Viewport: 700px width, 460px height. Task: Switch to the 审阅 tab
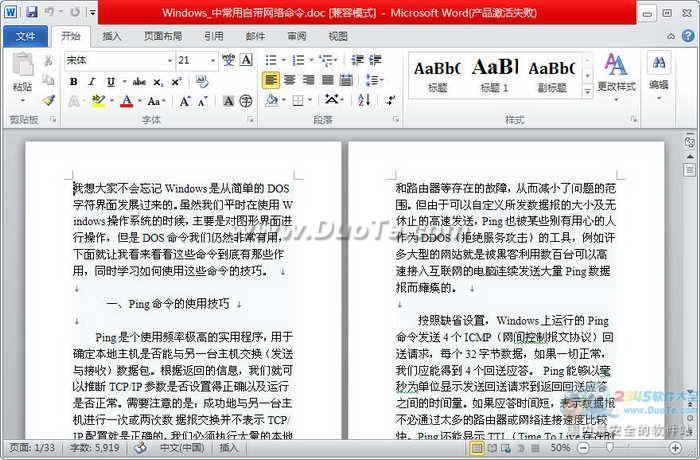point(297,37)
